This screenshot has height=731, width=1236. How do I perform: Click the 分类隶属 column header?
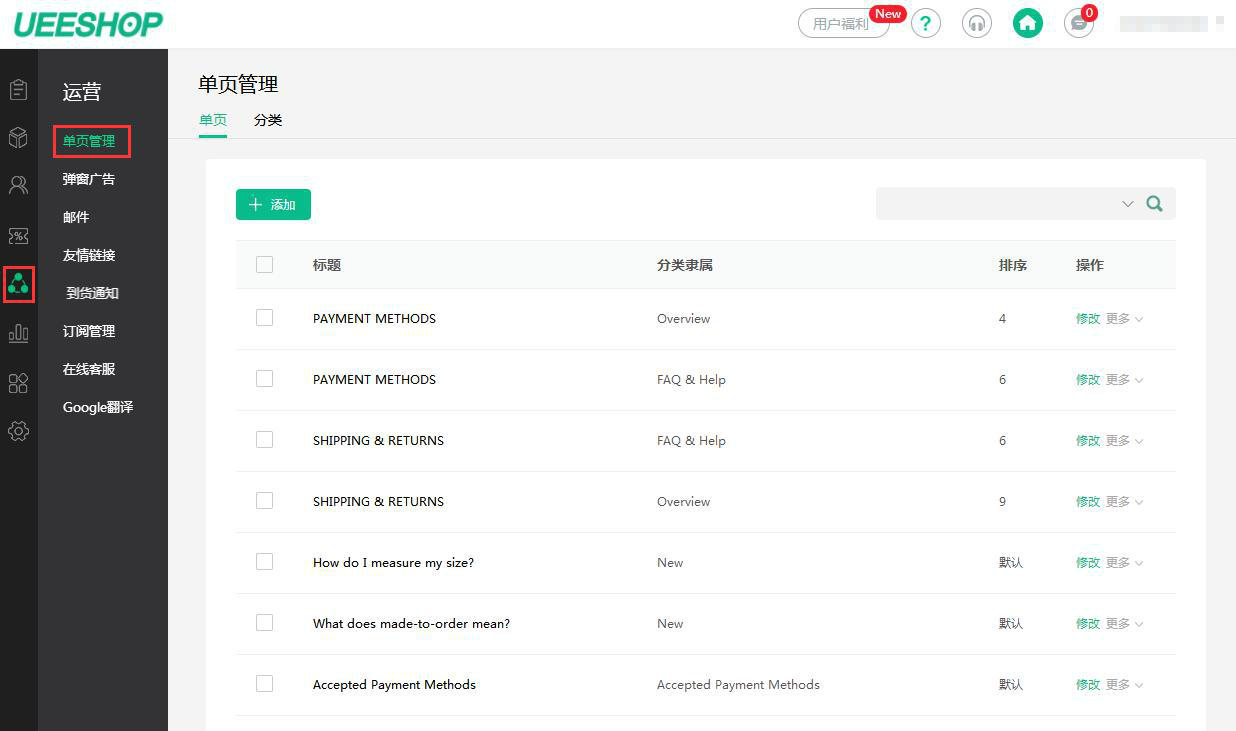point(685,265)
